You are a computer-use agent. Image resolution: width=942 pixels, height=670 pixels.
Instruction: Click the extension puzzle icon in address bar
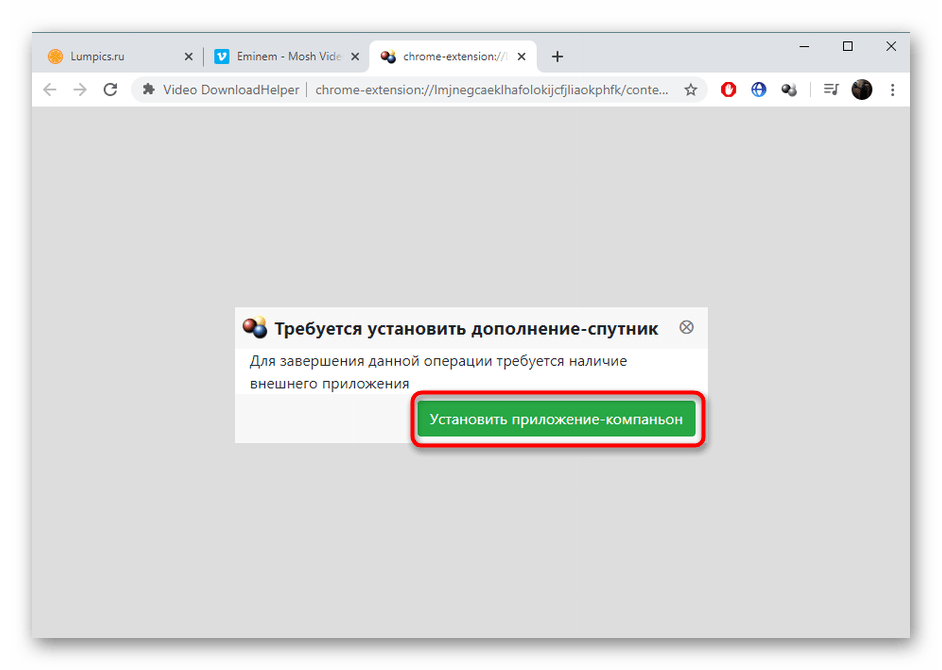pyautogui.click(x=148, y=90)
